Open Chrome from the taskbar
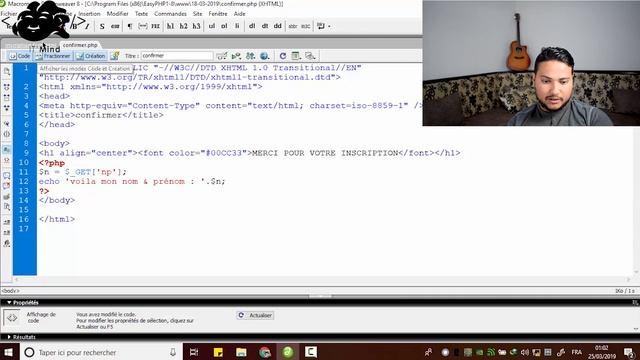Screen dimensions: 640x360 point(264,352)
